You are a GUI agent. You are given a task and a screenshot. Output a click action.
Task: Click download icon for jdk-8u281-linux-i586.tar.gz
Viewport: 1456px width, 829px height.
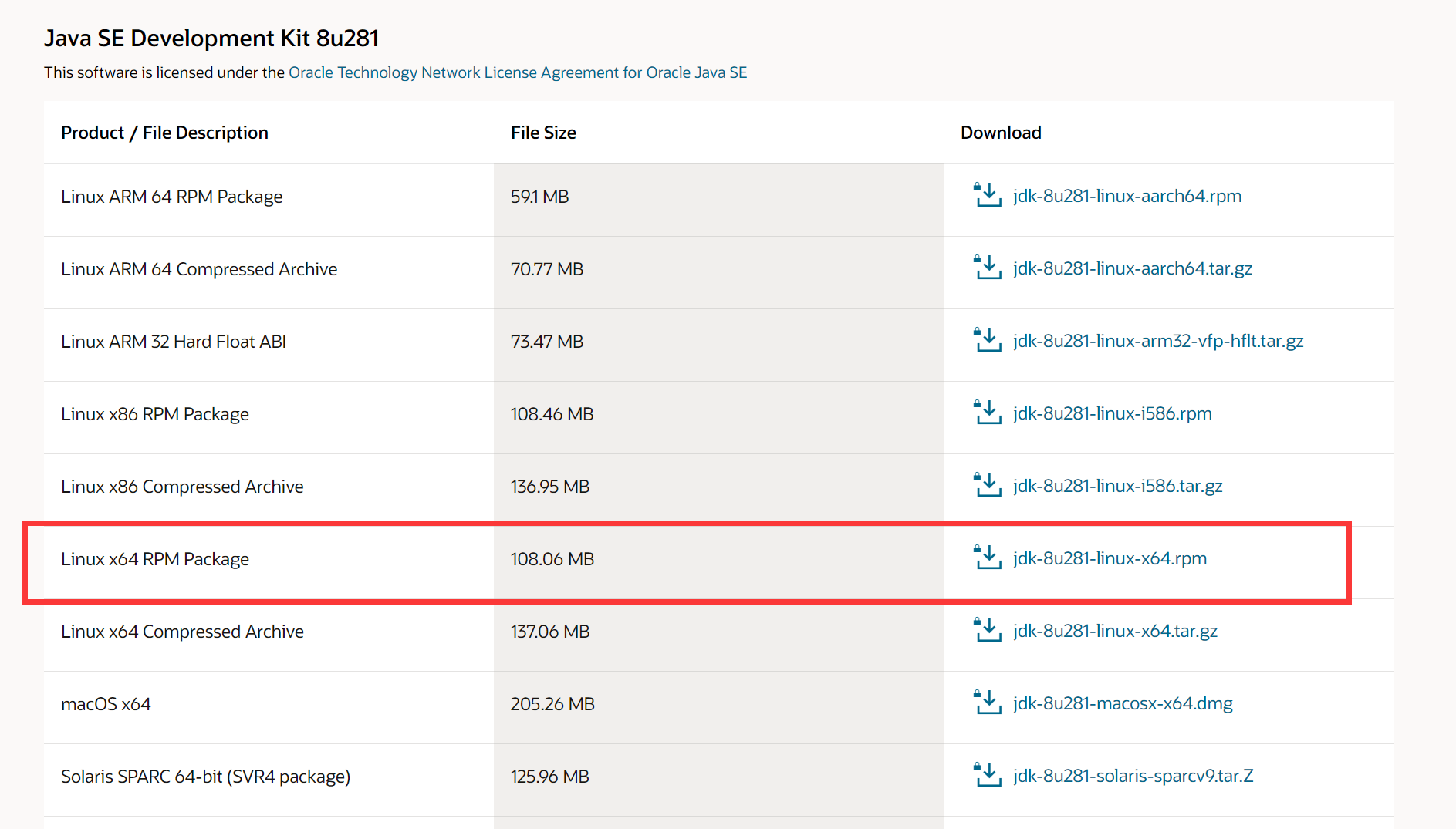(x=987, y=485)
